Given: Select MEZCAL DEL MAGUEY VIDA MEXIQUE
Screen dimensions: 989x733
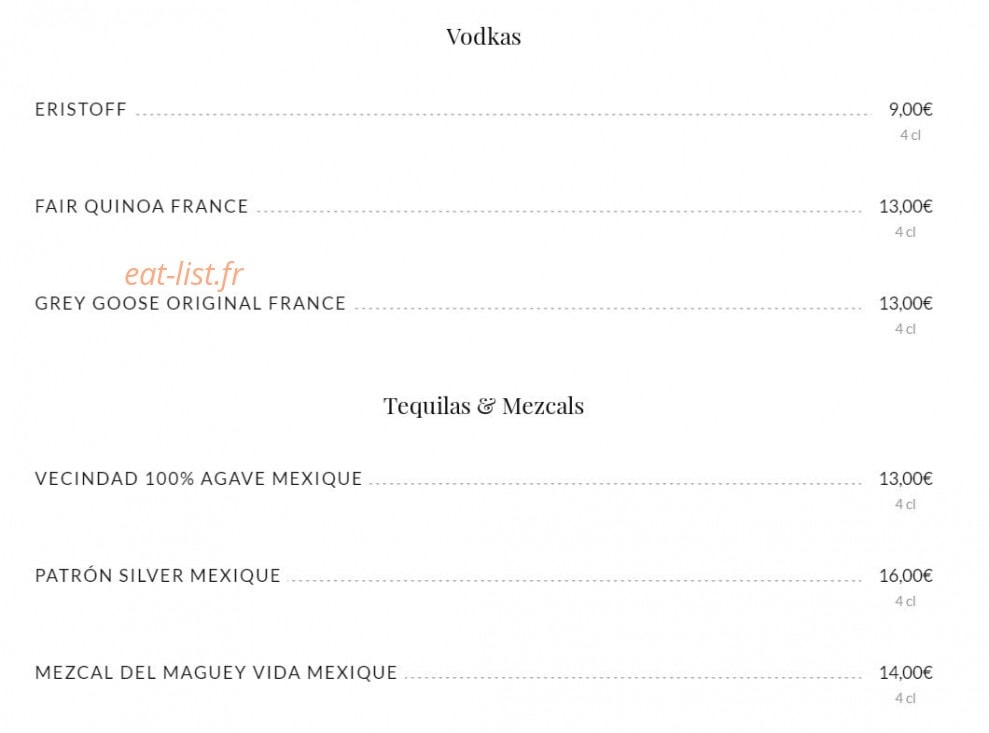Looking at the screenshot, I should (216, 673).
